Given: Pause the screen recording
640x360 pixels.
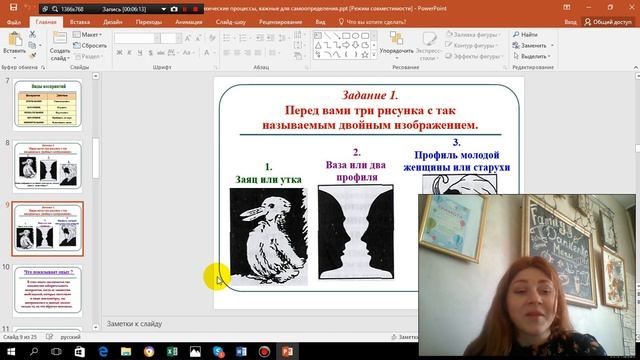Looking at the screenshot, I should (x=185, y=9).
